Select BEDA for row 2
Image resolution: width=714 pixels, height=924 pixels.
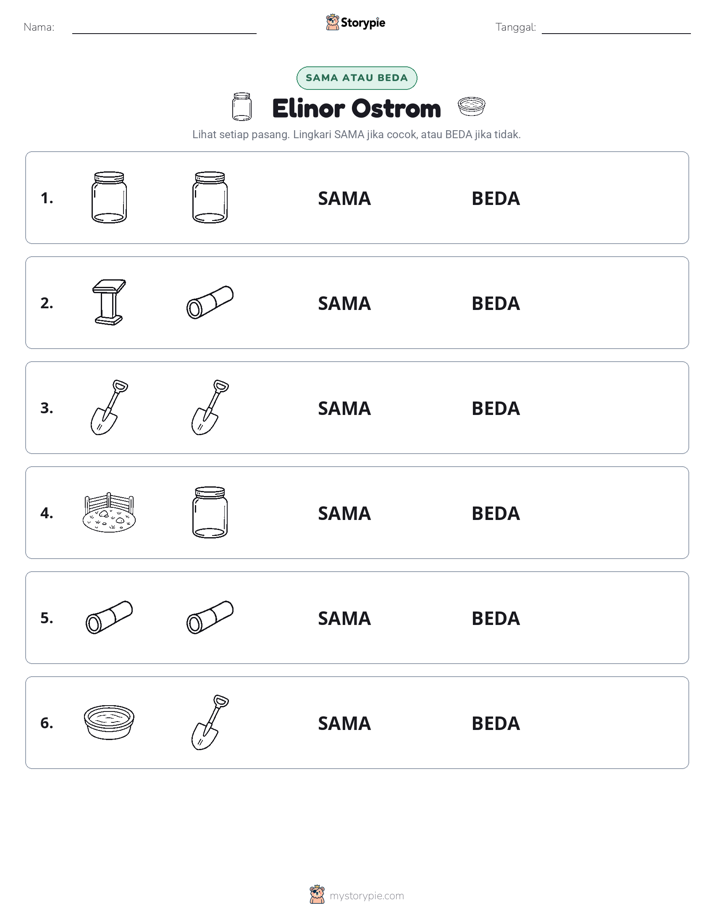pyautogui.click(x=496, y=303)
